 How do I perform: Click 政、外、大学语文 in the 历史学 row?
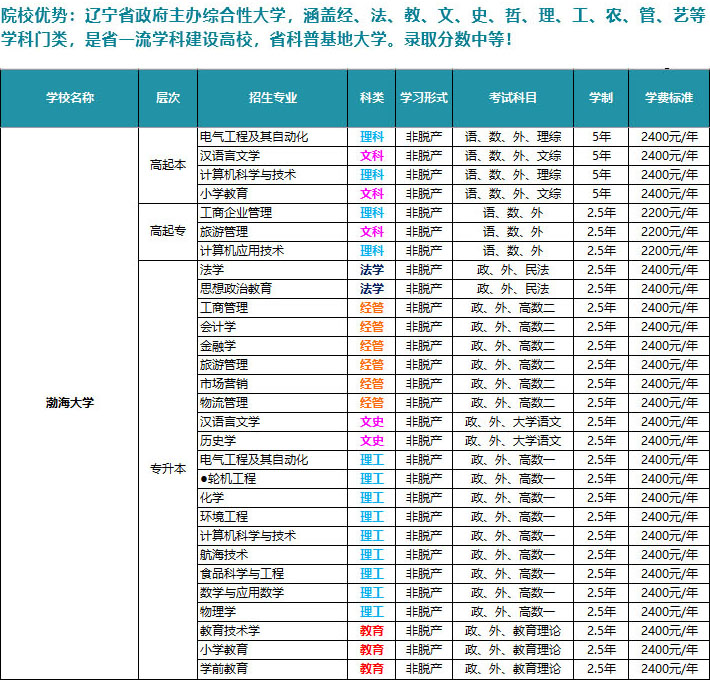point(513,441)
